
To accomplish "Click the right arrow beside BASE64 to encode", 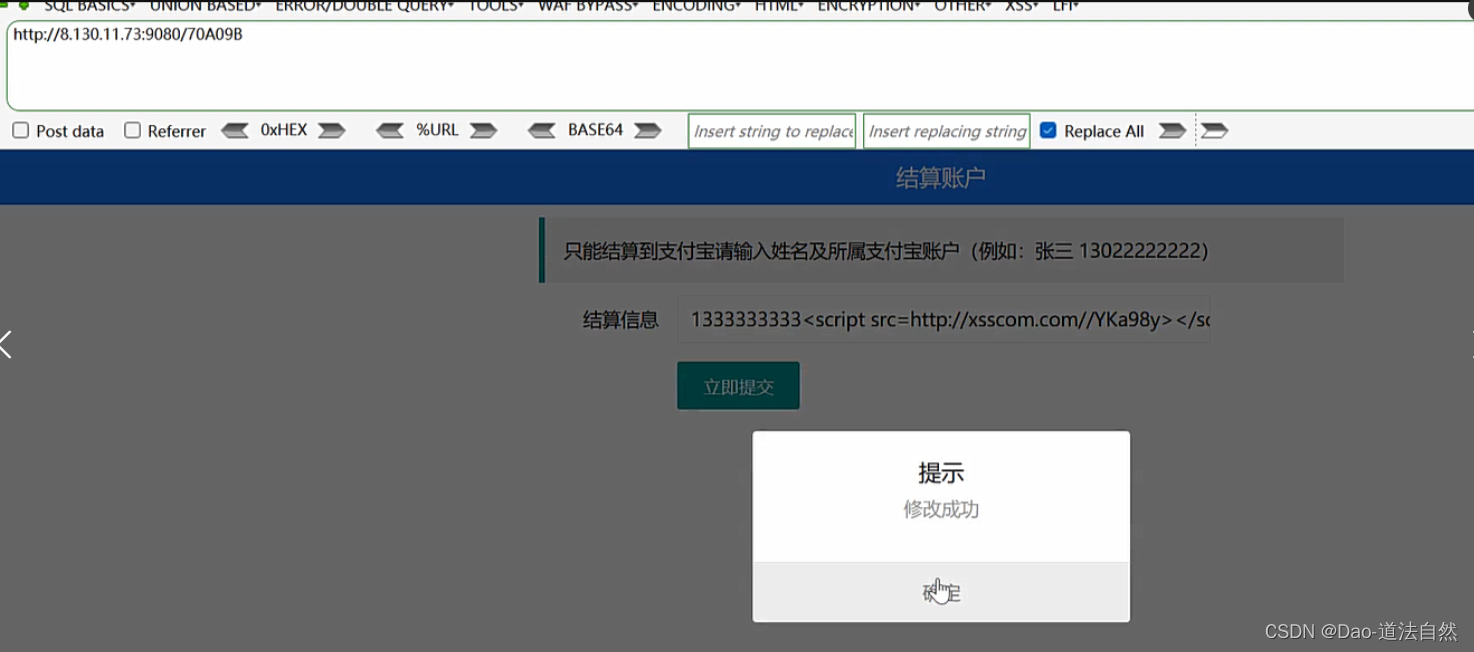I will [x=648, y=131].
